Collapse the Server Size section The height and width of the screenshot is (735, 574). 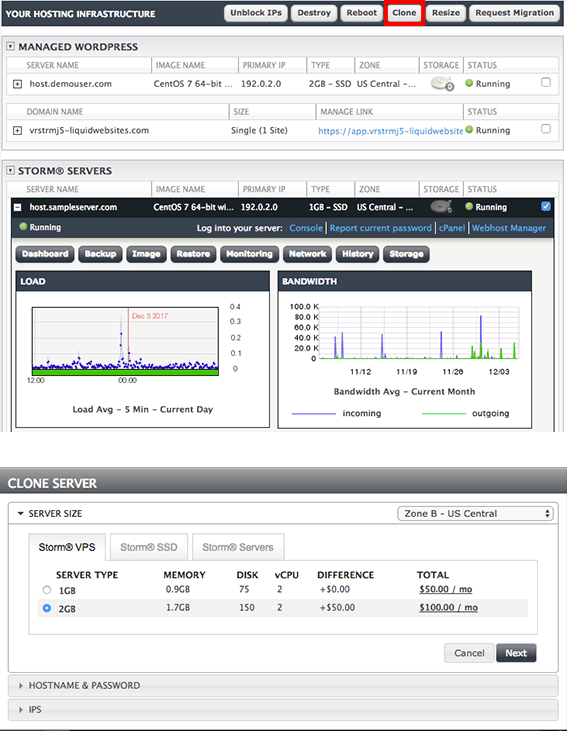coord(21,513)
